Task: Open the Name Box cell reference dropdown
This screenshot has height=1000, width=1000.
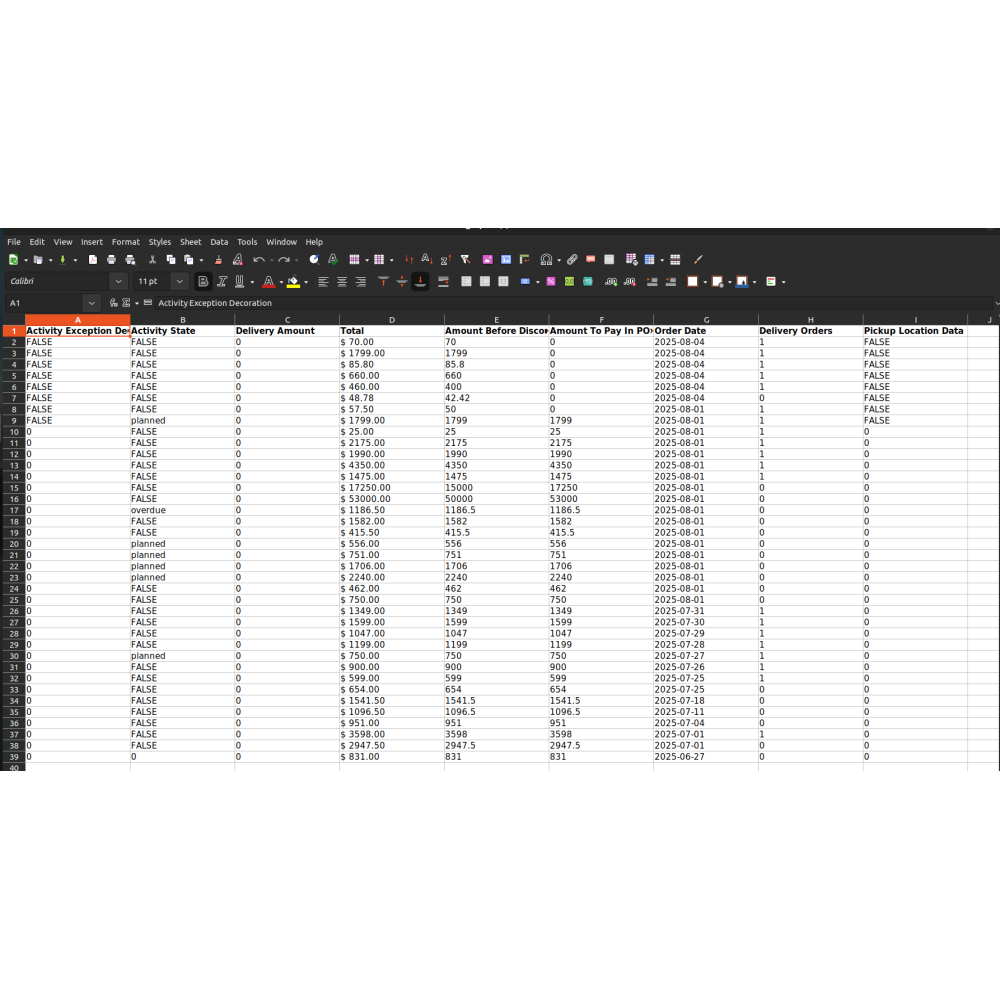Action: pos(92,303)
